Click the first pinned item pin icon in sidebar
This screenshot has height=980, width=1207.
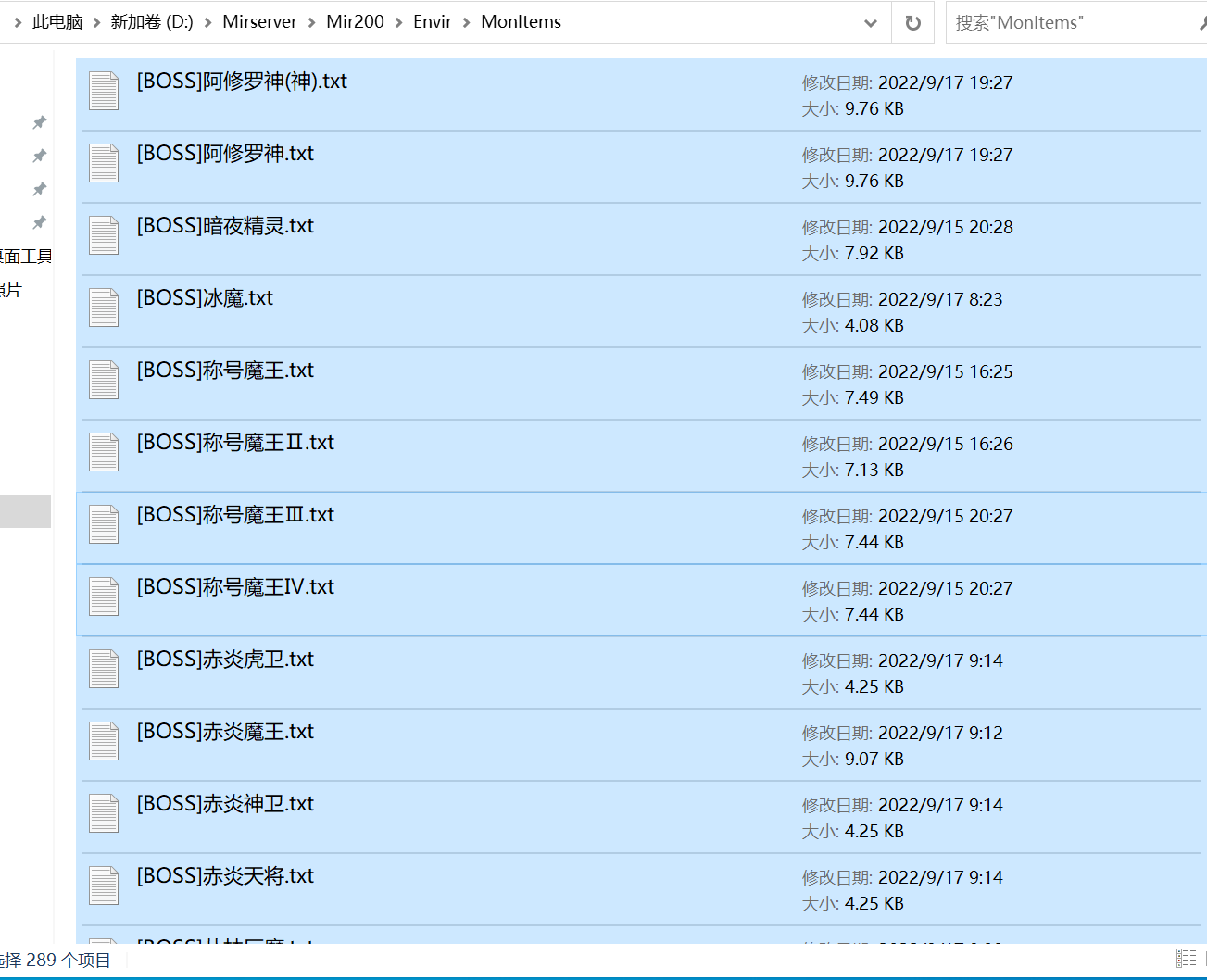pyautogui.click(x=39, y=122)
